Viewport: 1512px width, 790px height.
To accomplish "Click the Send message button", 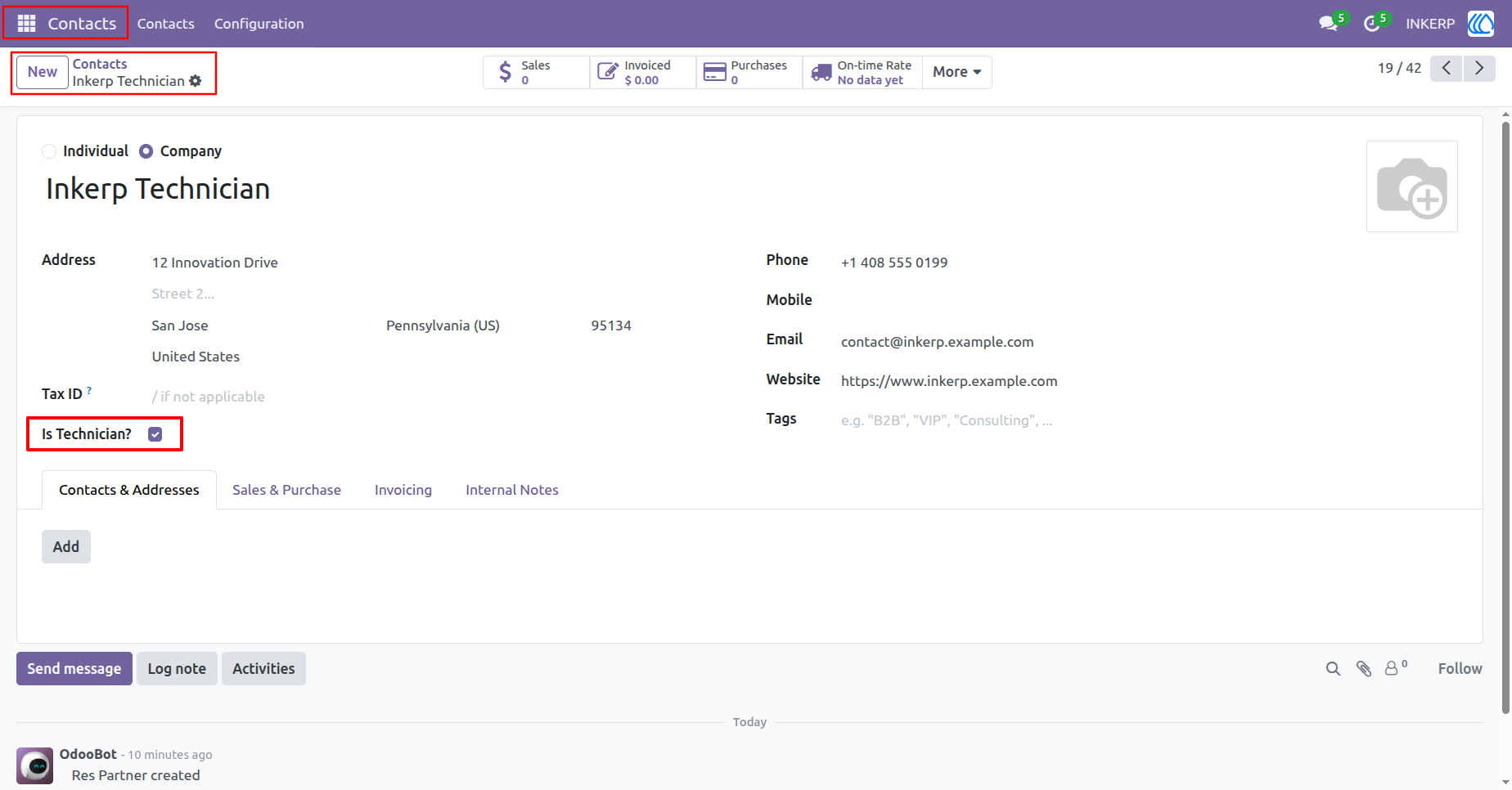I will pyautogui.click(x=74, y=669).
